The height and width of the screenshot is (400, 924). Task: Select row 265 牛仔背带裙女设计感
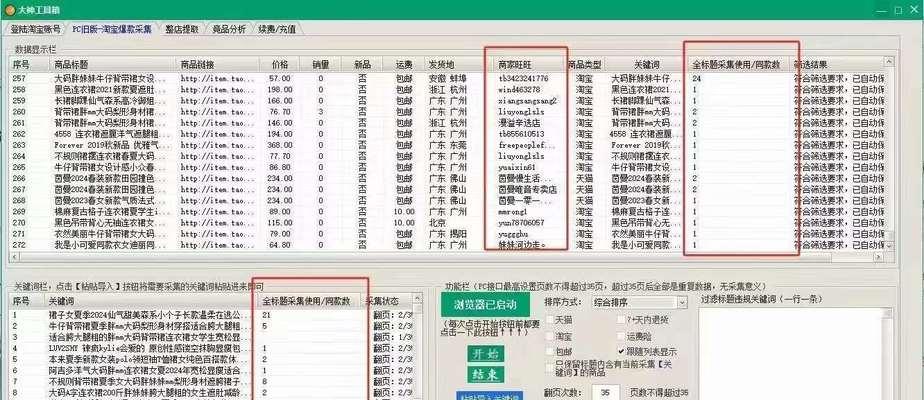coord(448,167)
